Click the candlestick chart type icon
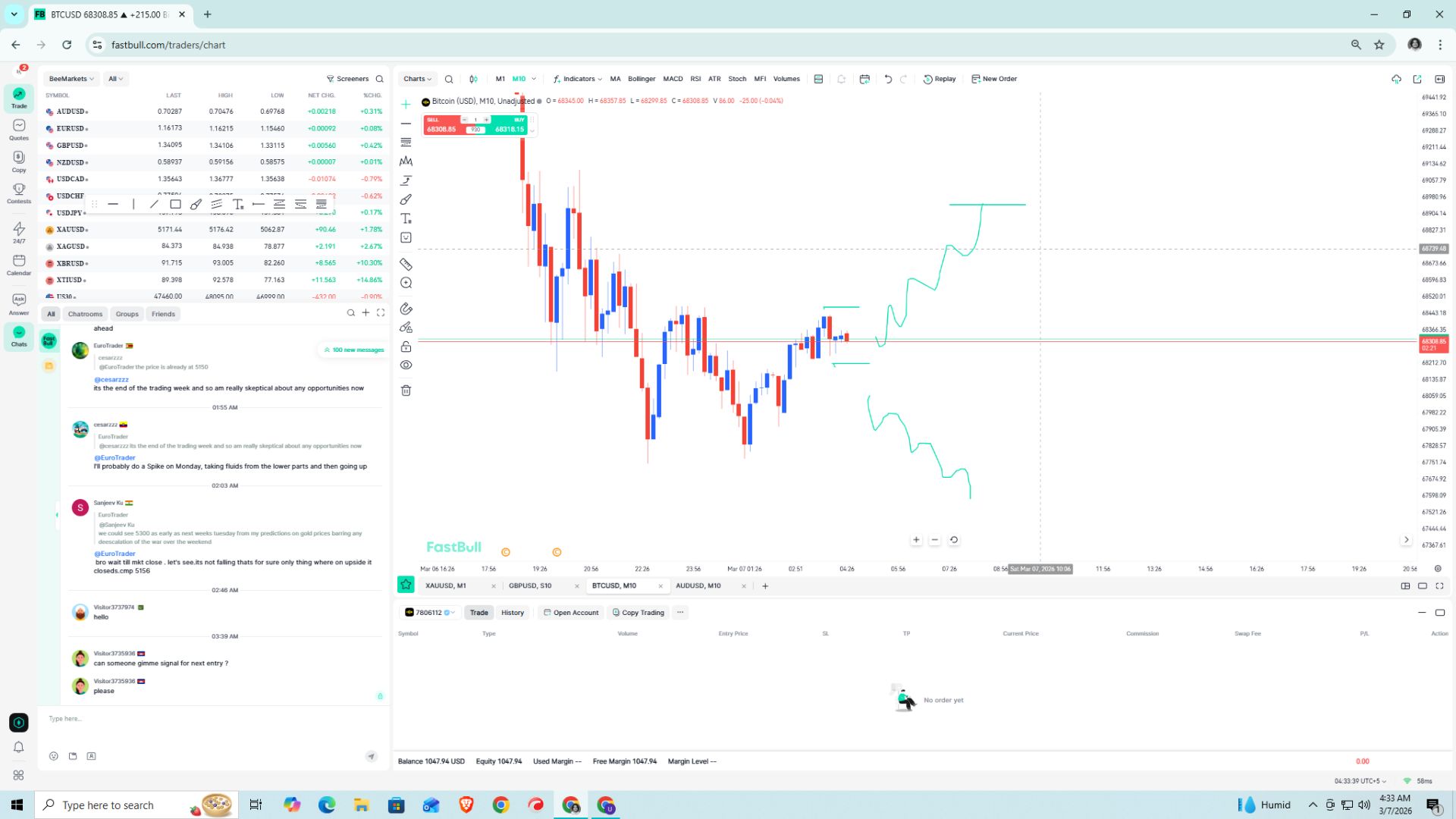Viewport: 1456px width, 819px height. 473,79
